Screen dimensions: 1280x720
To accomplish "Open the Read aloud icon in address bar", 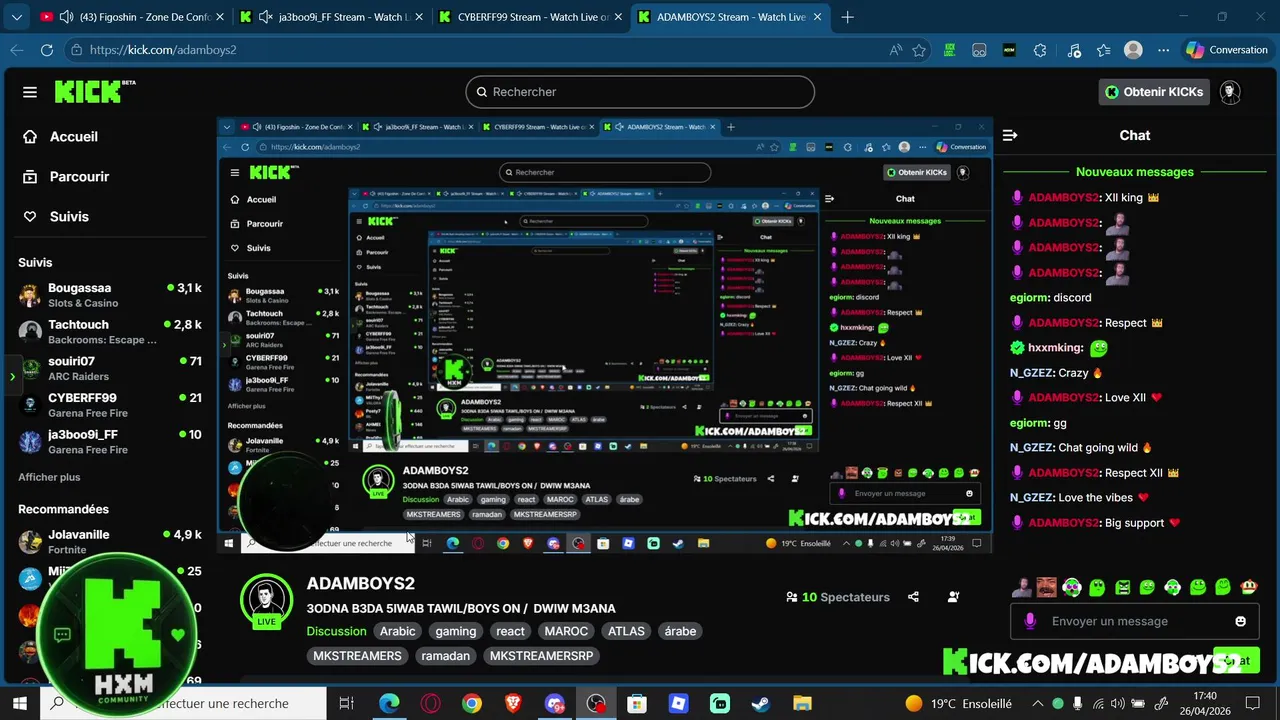I will [895, 50].
